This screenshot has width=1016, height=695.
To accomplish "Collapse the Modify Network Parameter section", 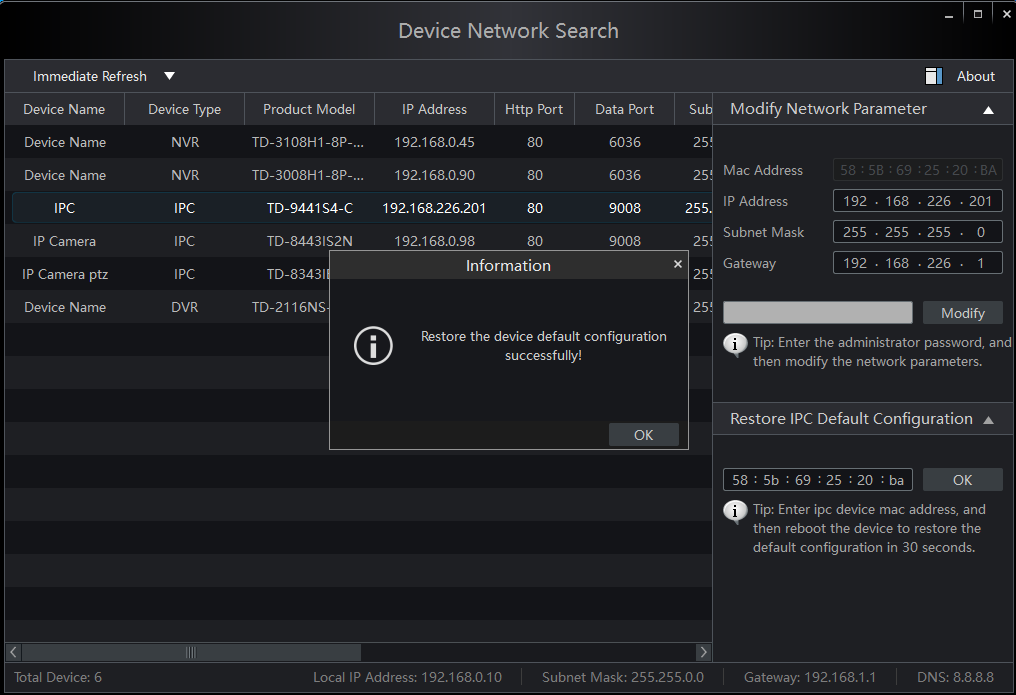I will pos(988,110).
